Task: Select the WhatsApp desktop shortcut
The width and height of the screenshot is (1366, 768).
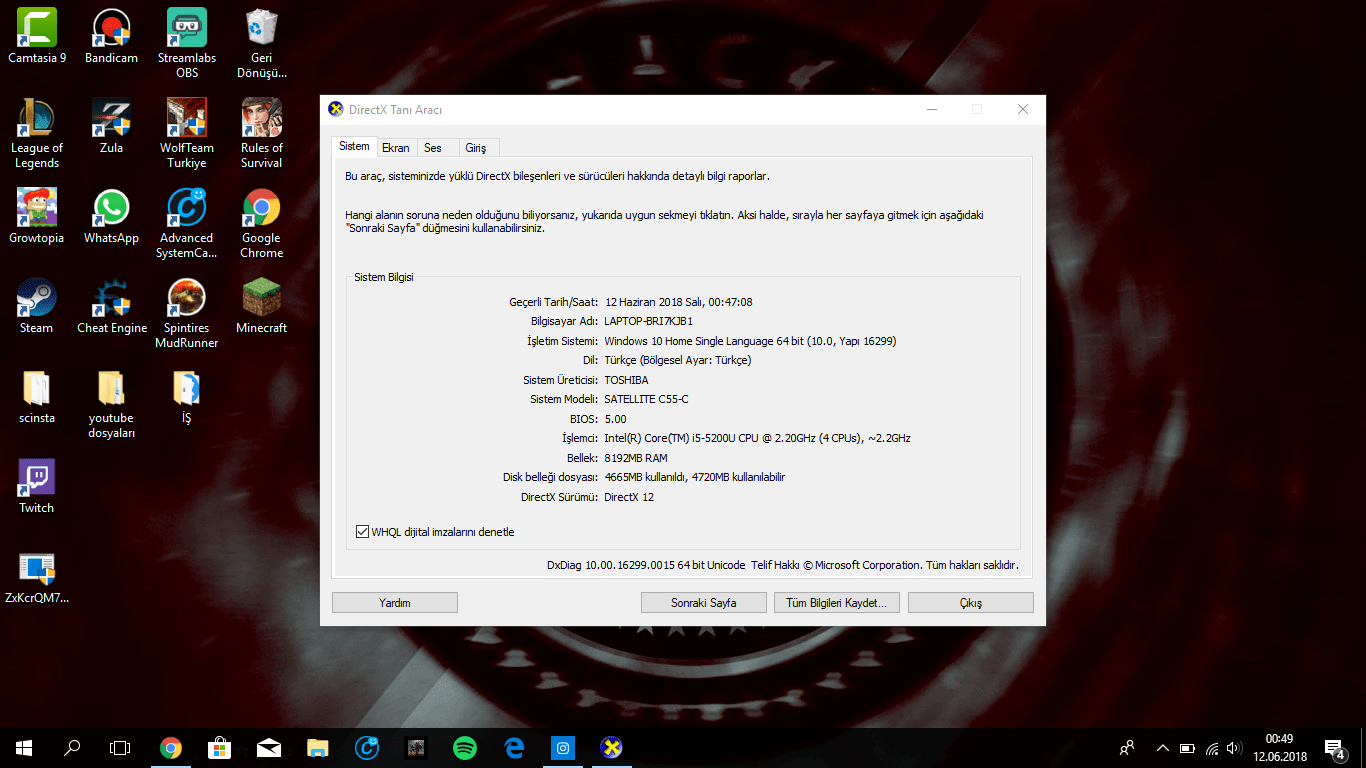Action: [111, 216]
